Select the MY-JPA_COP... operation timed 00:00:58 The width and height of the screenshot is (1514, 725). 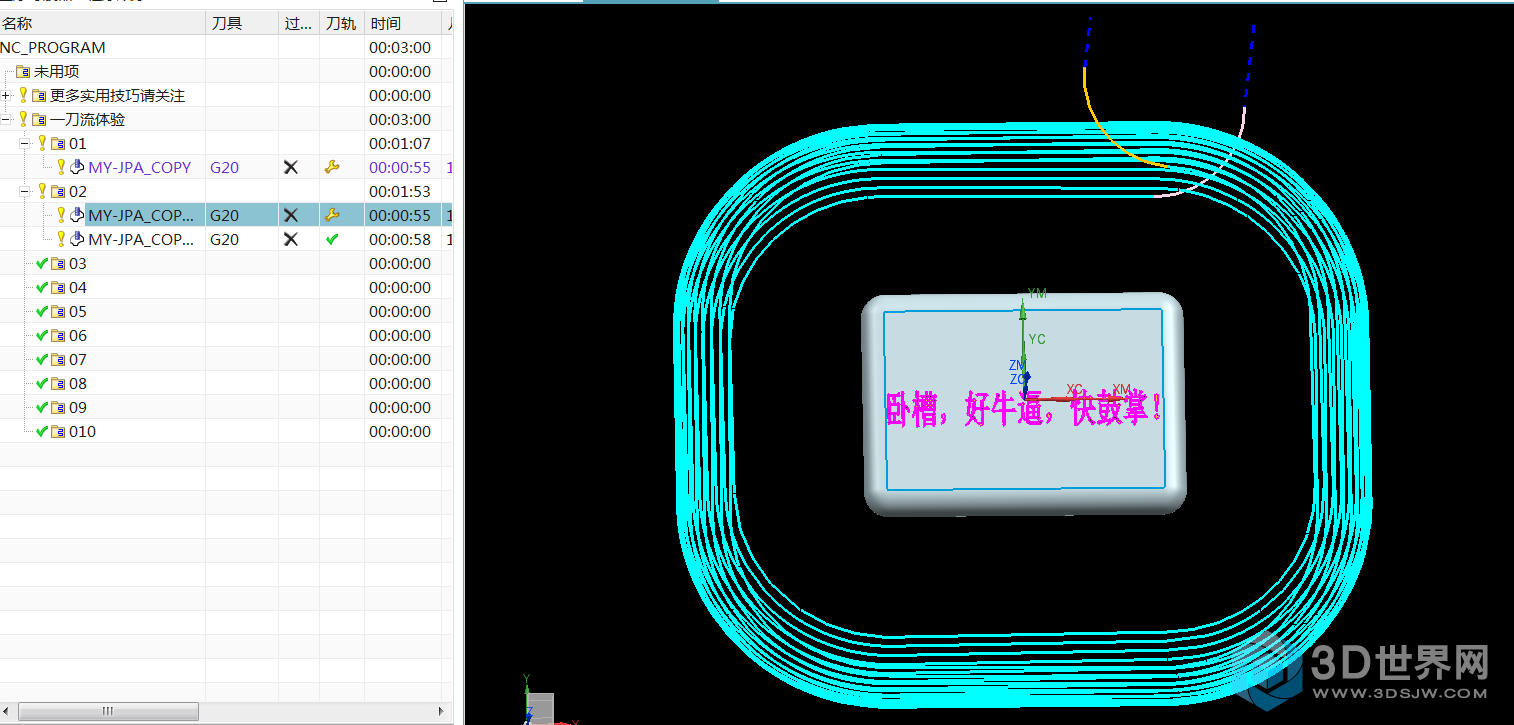[141, 240]
